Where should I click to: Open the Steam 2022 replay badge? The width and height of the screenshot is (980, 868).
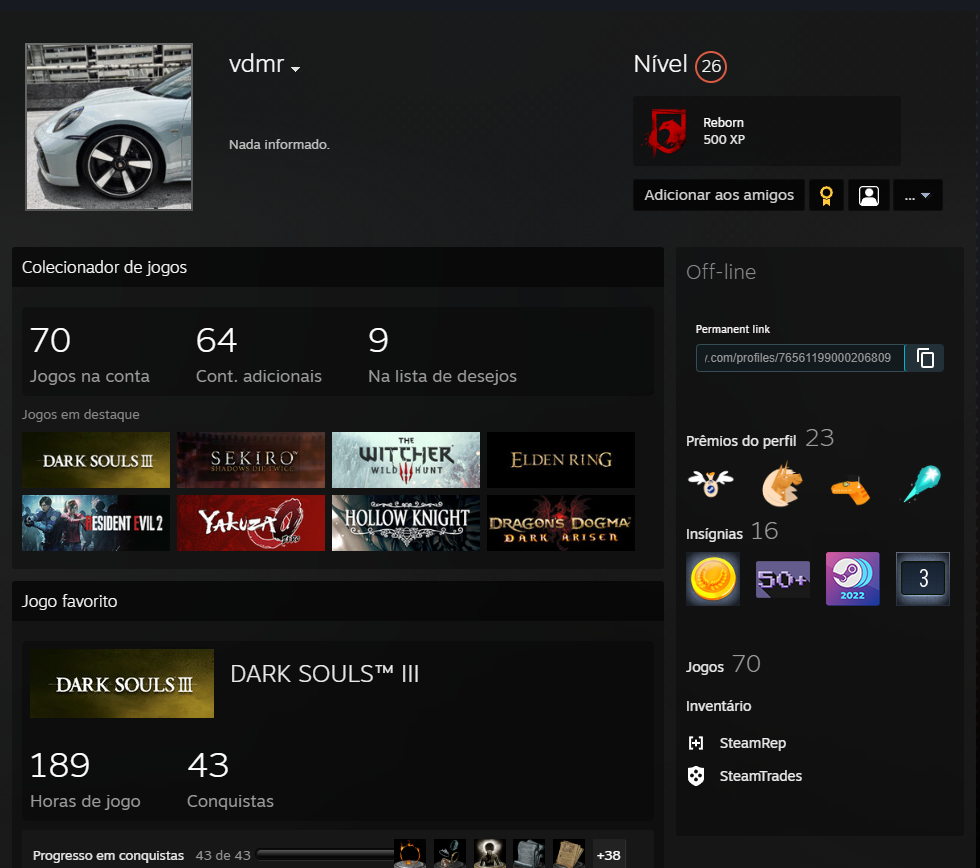(x=852, y=579)
